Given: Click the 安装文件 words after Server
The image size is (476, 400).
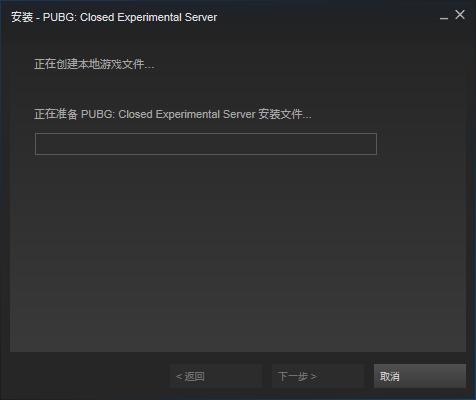Looking at the screenshot, I should pos(280,114).
